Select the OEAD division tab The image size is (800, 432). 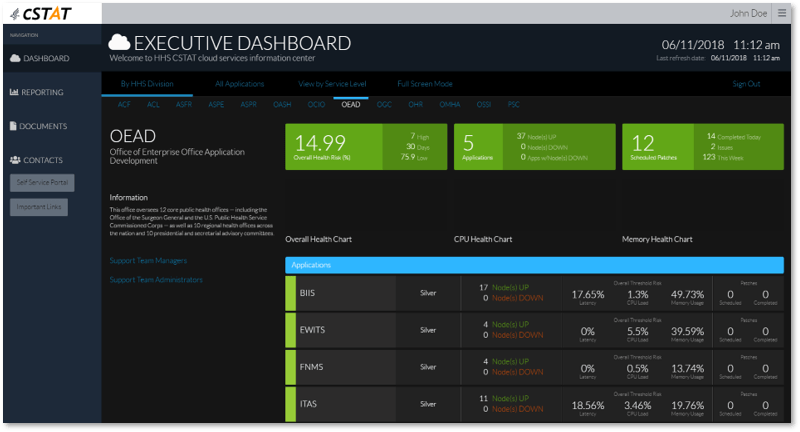point(351,105)
